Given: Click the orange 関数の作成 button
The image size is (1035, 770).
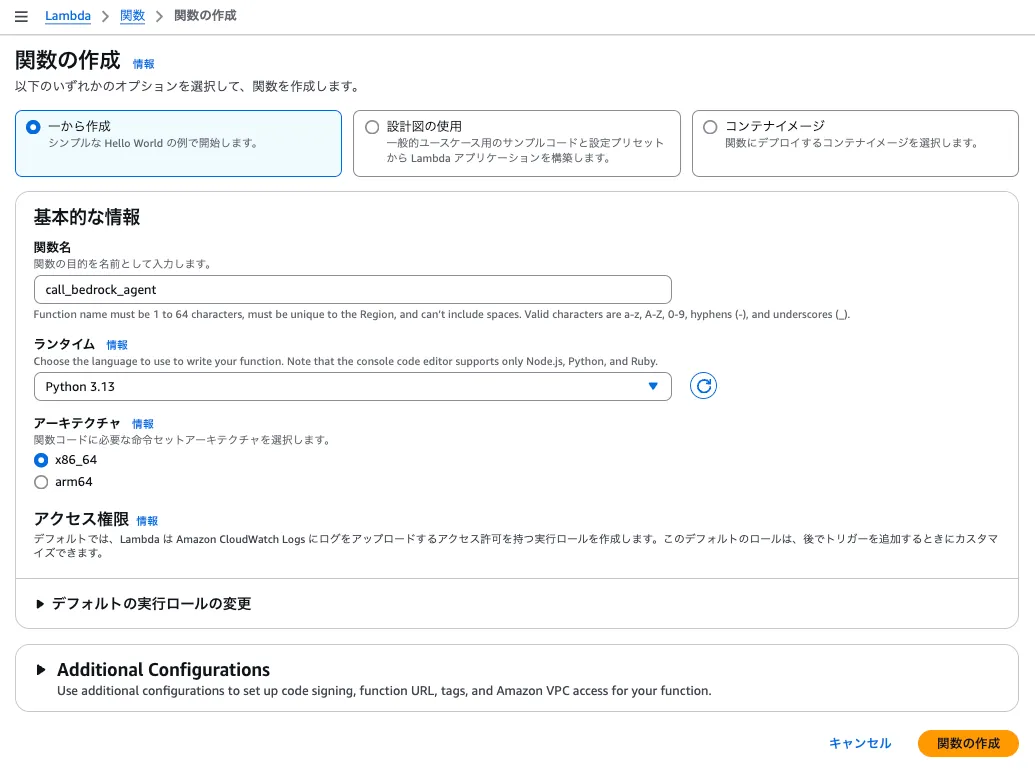Looking at the screenshot, I should (968, 744).
